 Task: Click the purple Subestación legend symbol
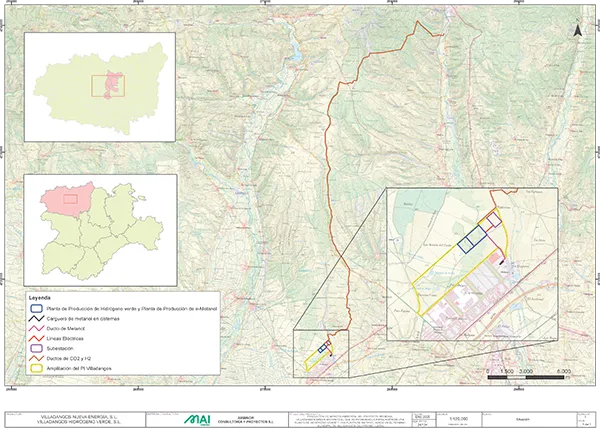point(36,348)
